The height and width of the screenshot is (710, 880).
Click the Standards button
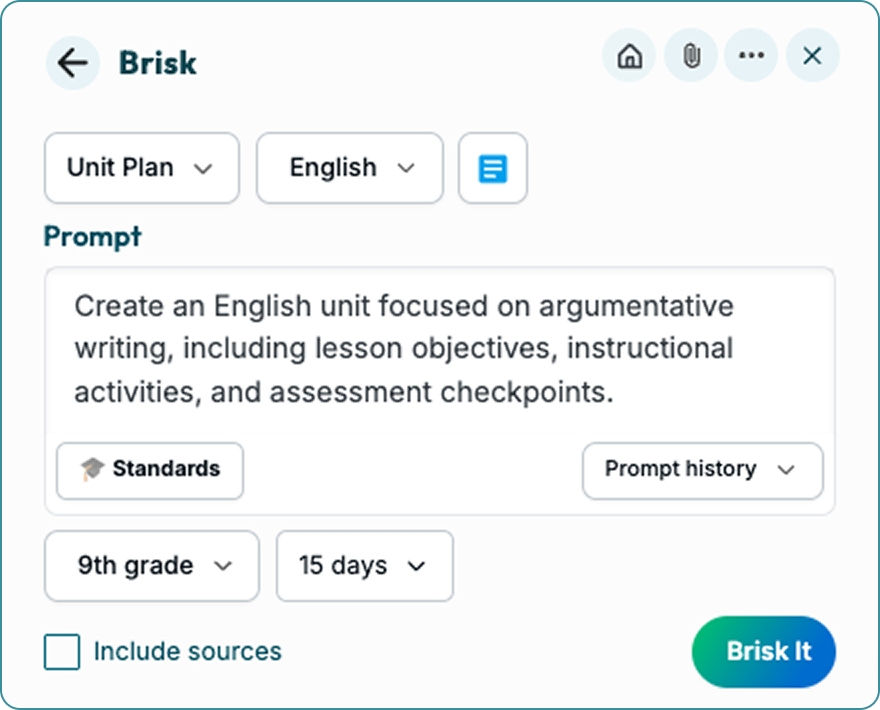[x=150, y=470]
